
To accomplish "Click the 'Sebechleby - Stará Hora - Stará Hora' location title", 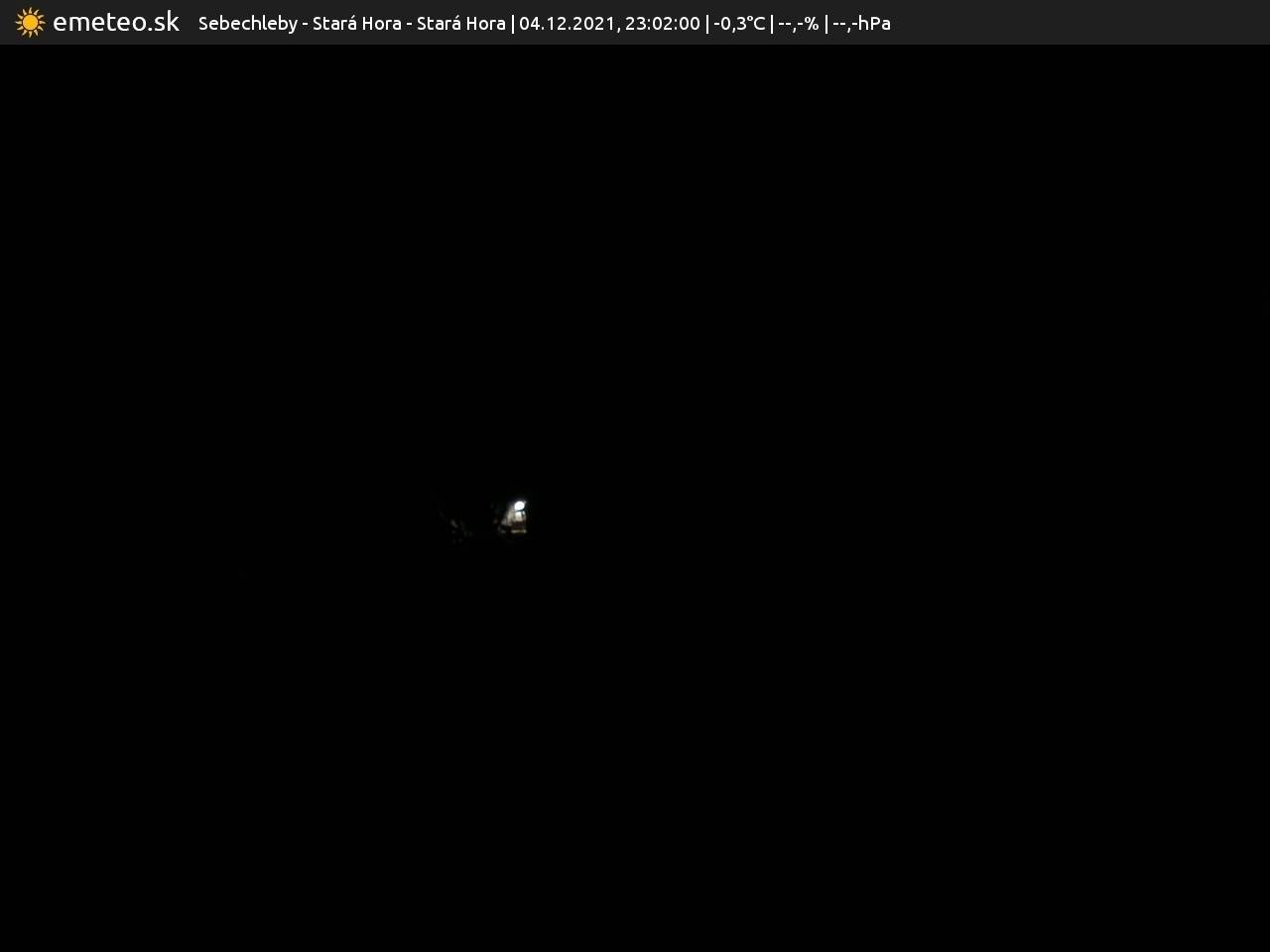I will 352,23.
